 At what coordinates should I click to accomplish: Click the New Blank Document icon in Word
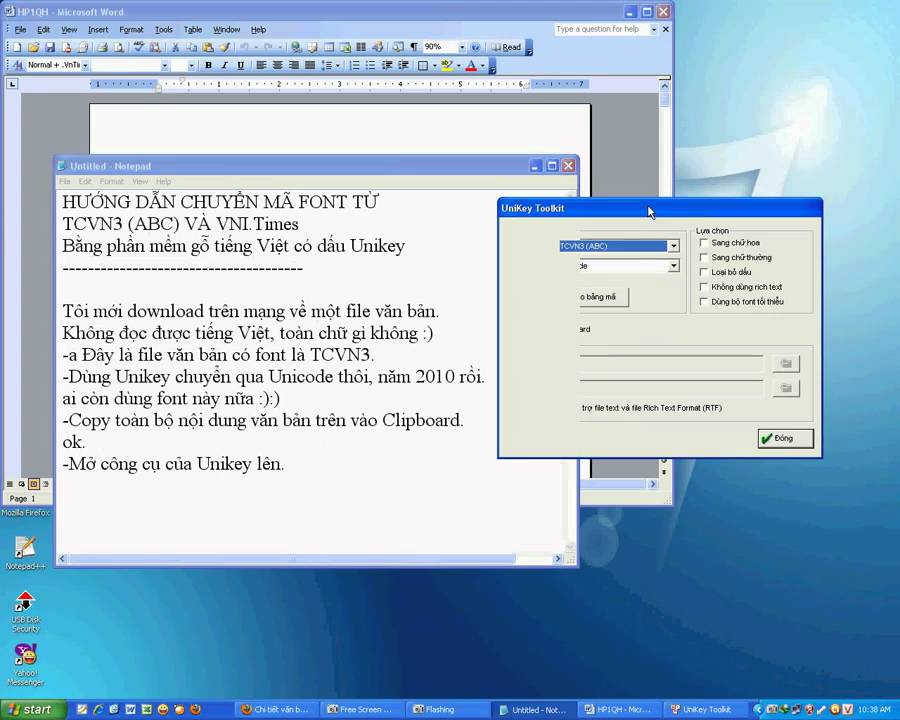[x=17, y=47]
